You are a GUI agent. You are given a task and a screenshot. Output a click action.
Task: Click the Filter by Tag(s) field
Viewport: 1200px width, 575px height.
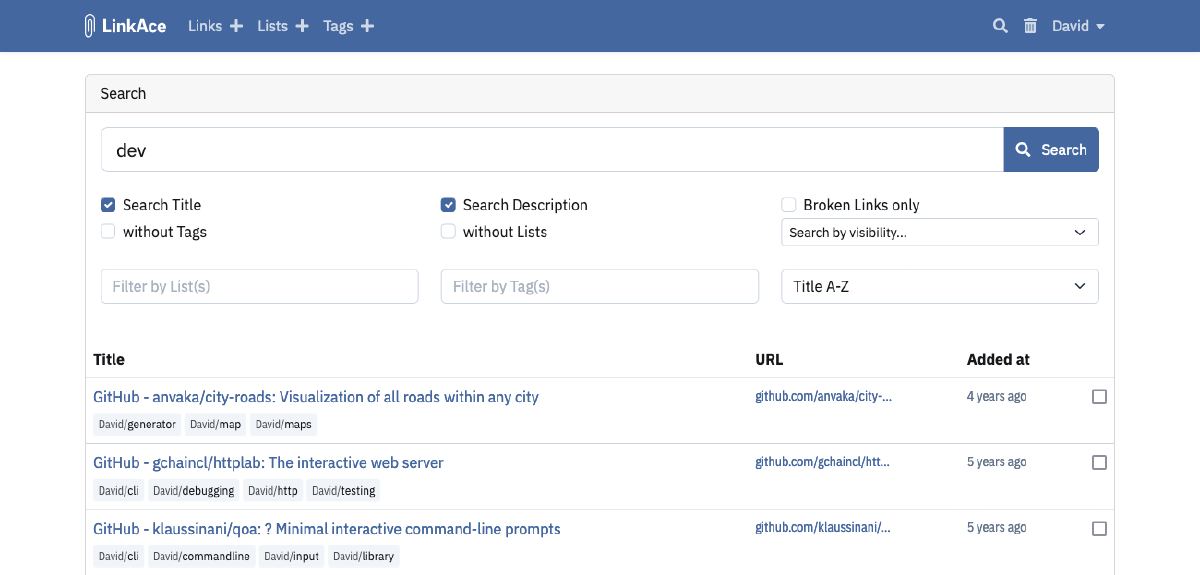click(600, 286)
